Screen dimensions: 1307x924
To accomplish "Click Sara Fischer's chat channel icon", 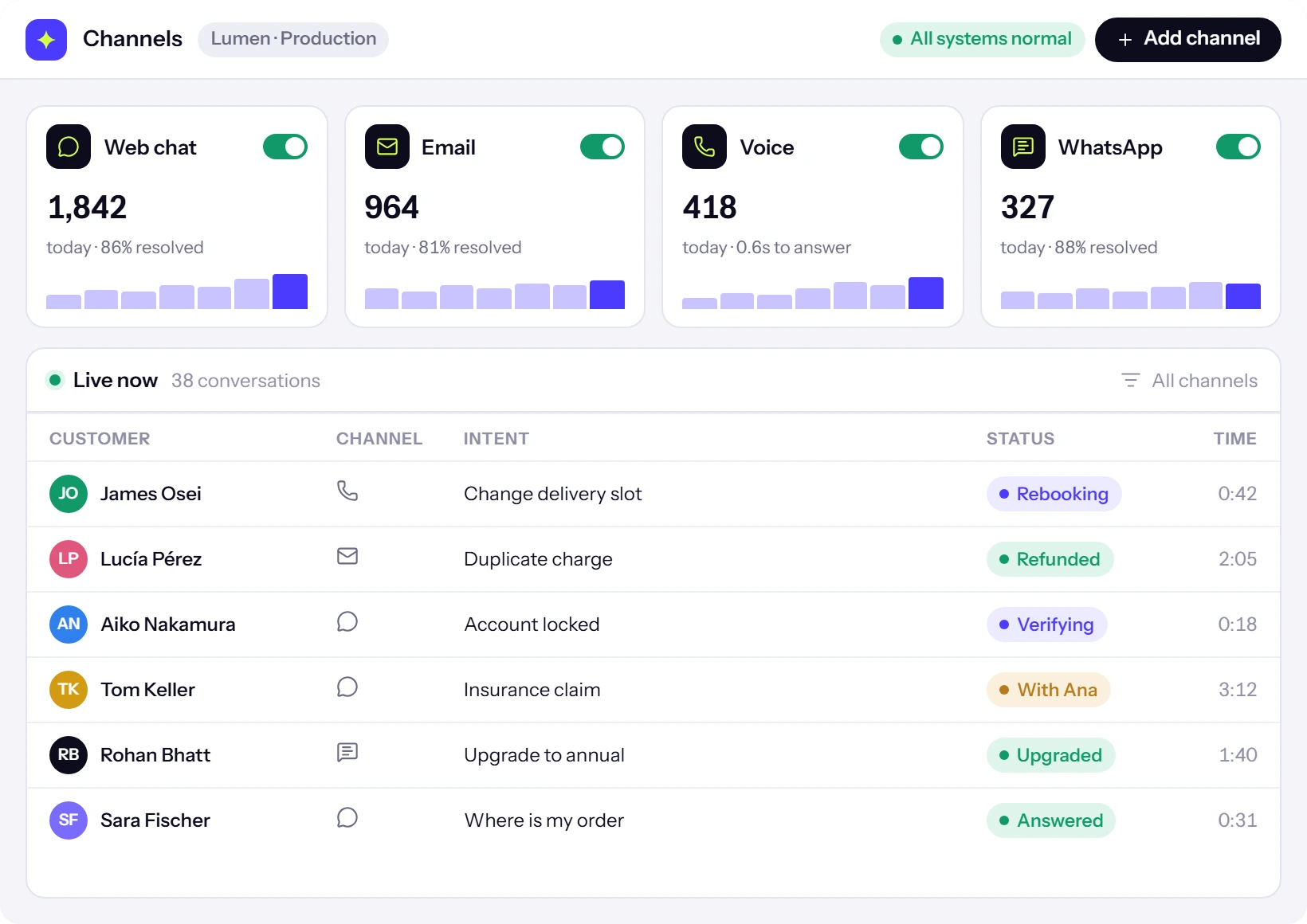I will 347,817.
